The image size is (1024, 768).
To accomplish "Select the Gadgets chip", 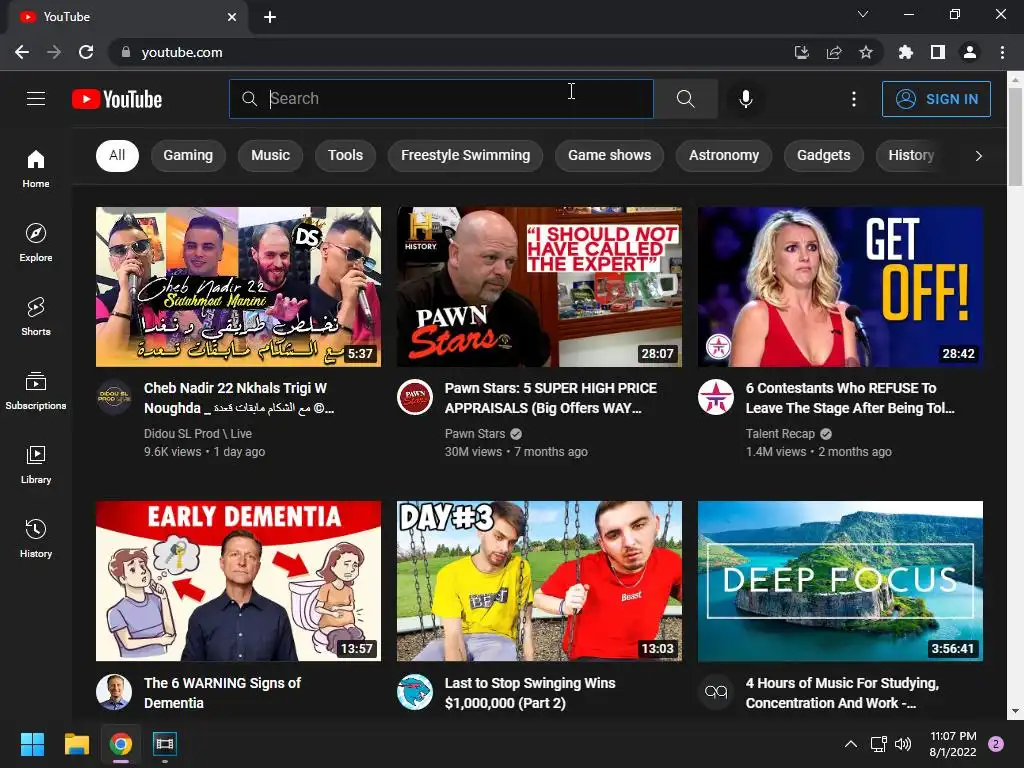I will (x=824, y=155).
